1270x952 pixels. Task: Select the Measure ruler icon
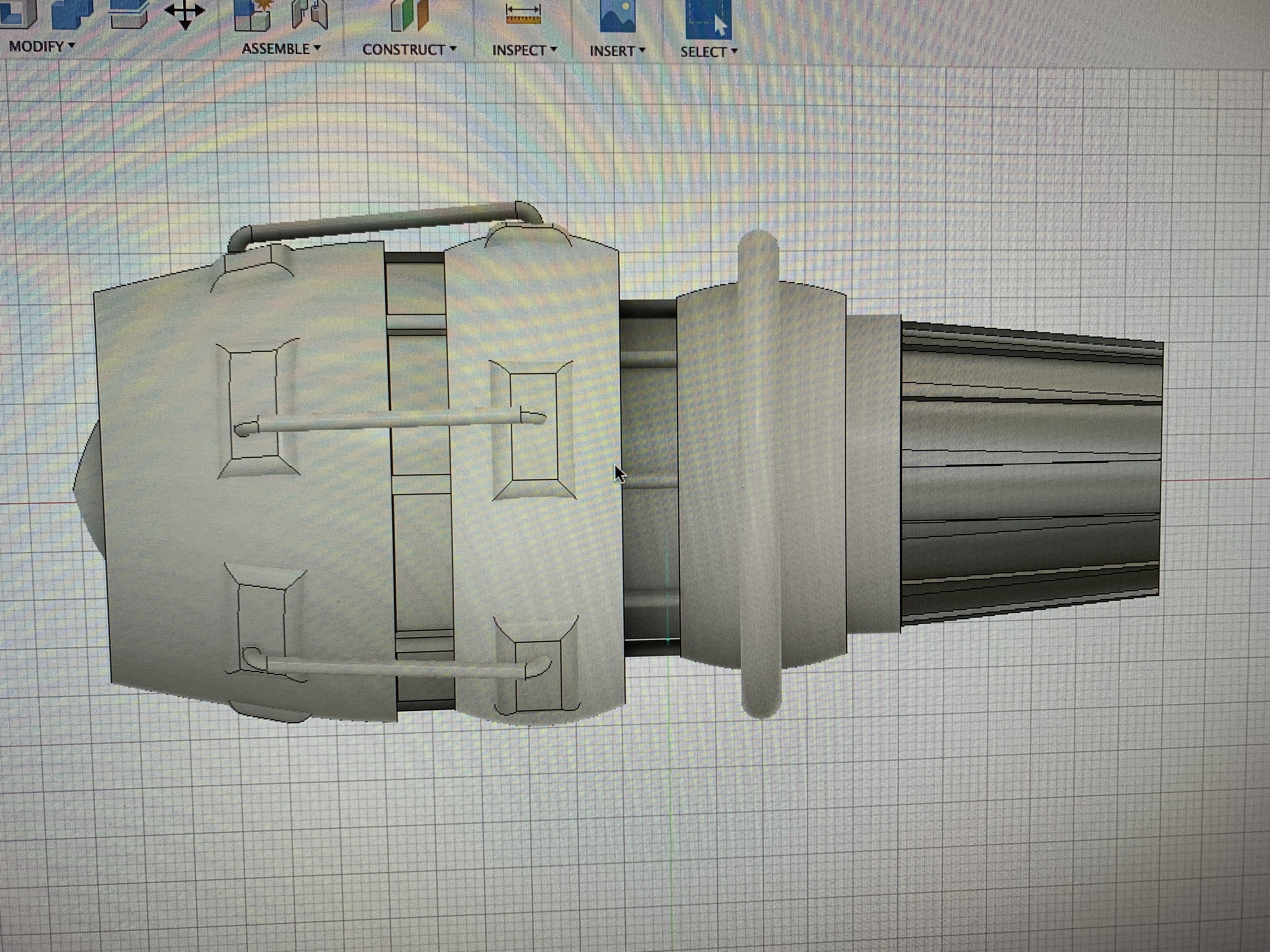523,14
